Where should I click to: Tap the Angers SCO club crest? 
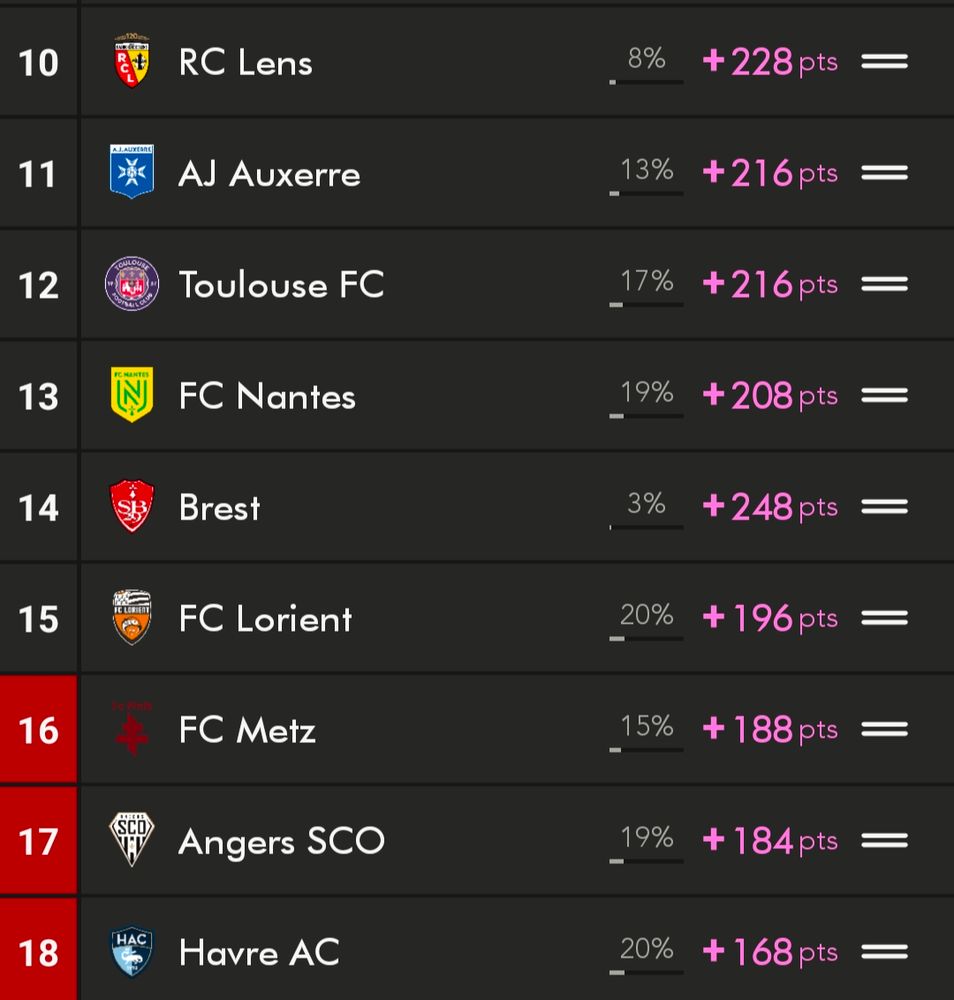[x=132, y=839]
